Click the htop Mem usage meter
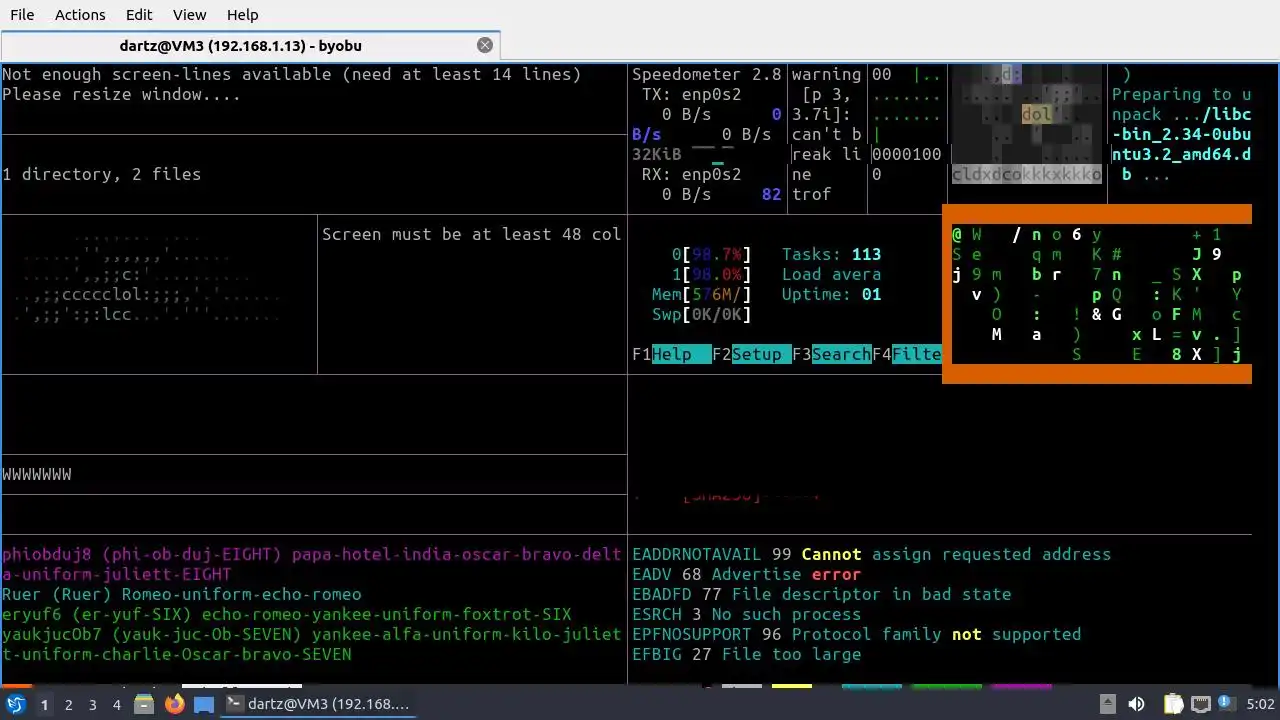1280x720 pixels. tap(701, 294)
